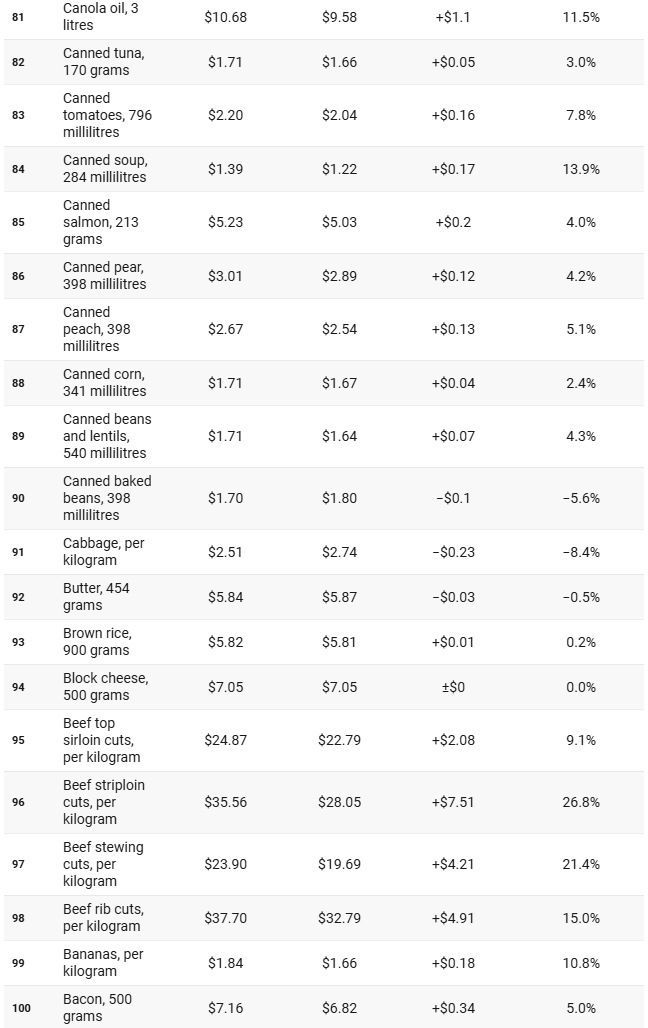648x1028 pixels.
Task: Select the Canned soup 13.9% change cell
Action: [x=580, y=169]
